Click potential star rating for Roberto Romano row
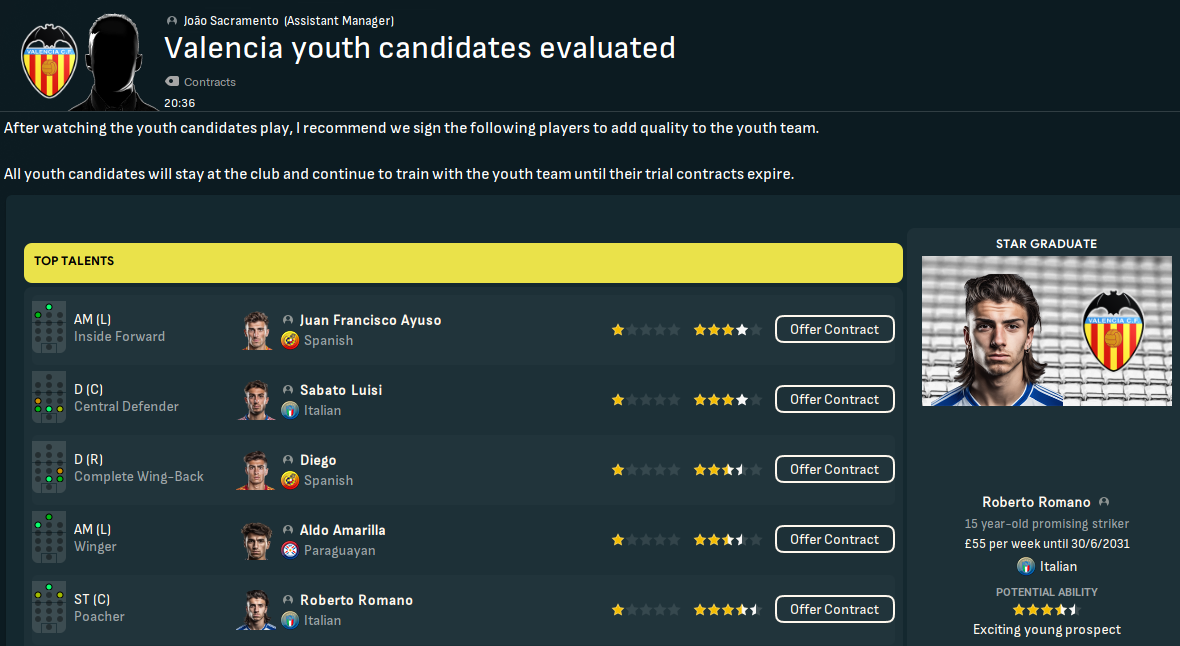Viewport: 1180px width, 646px height. tap(727, 609)
